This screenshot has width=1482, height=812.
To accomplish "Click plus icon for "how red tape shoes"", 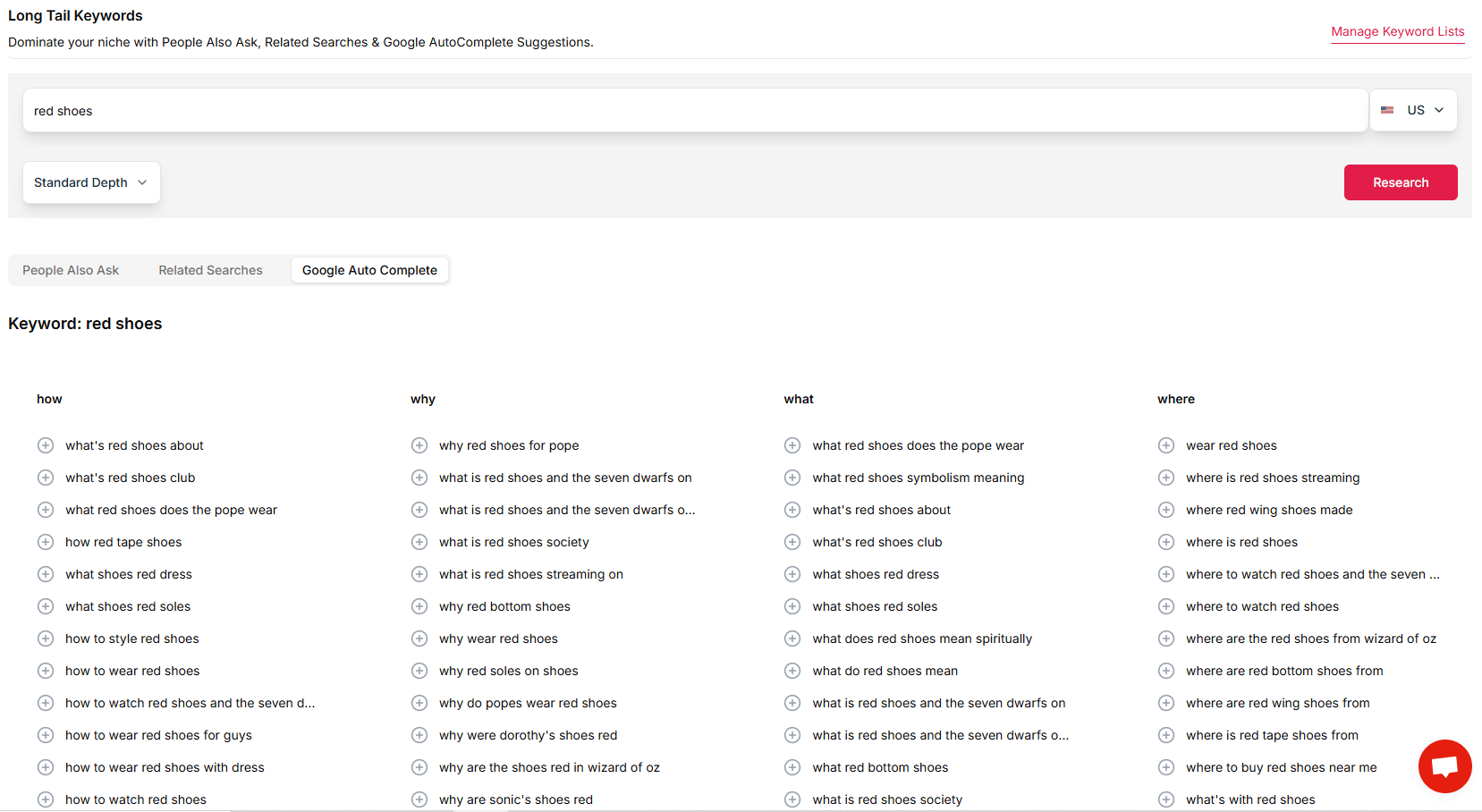I will (46, 542).
